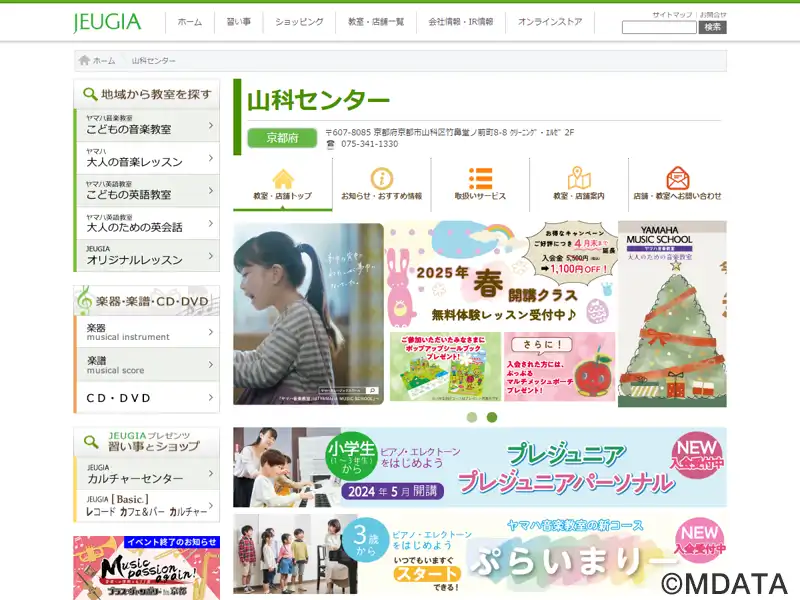Click the JEUGIA logo
Screen dimensions: 800x600
pyautogui.click(x=107, y=22)
